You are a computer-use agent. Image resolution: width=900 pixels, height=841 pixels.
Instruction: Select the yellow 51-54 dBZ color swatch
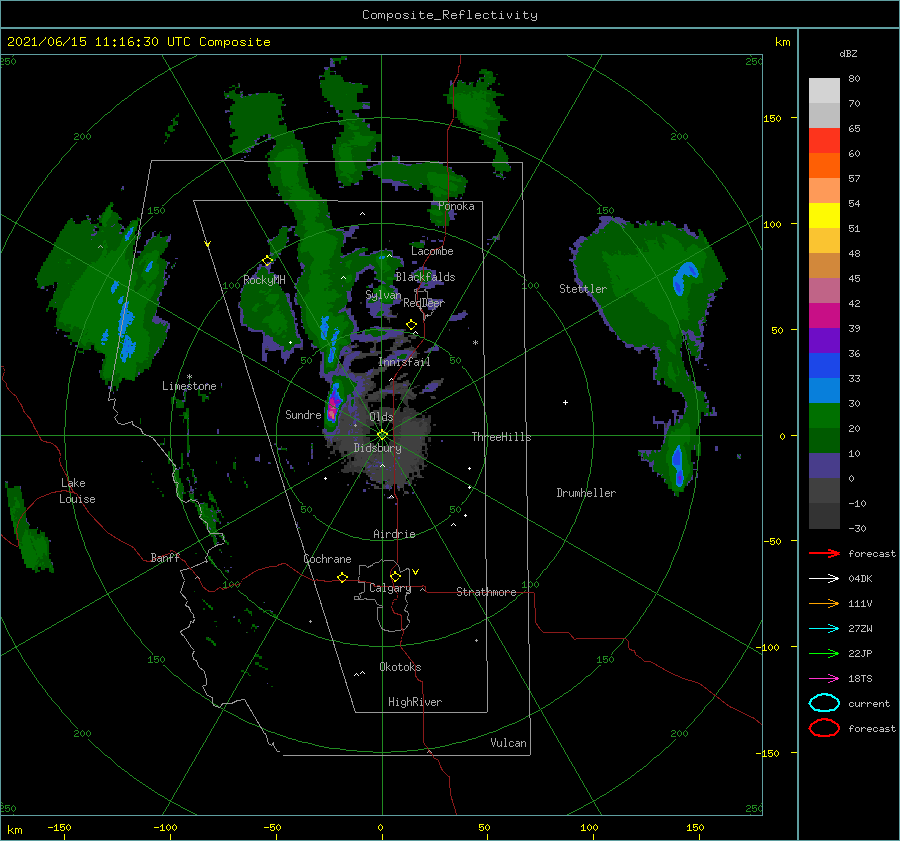click(824, 216)
